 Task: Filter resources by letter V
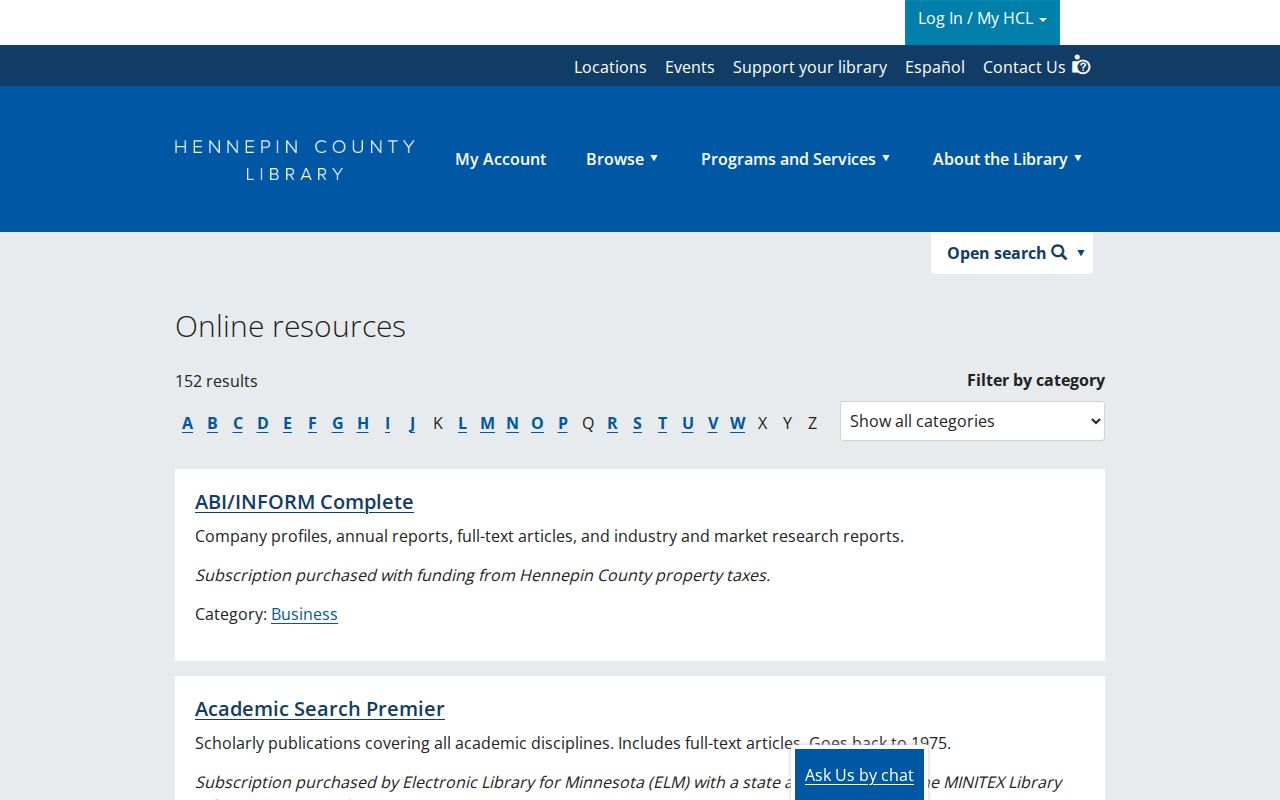(712, 423)
